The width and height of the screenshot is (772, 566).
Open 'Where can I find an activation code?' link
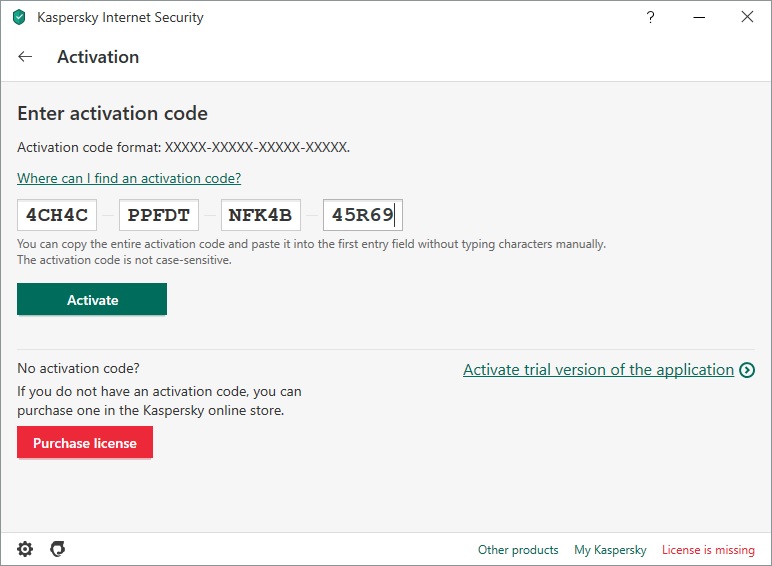(x=129, y=178)
